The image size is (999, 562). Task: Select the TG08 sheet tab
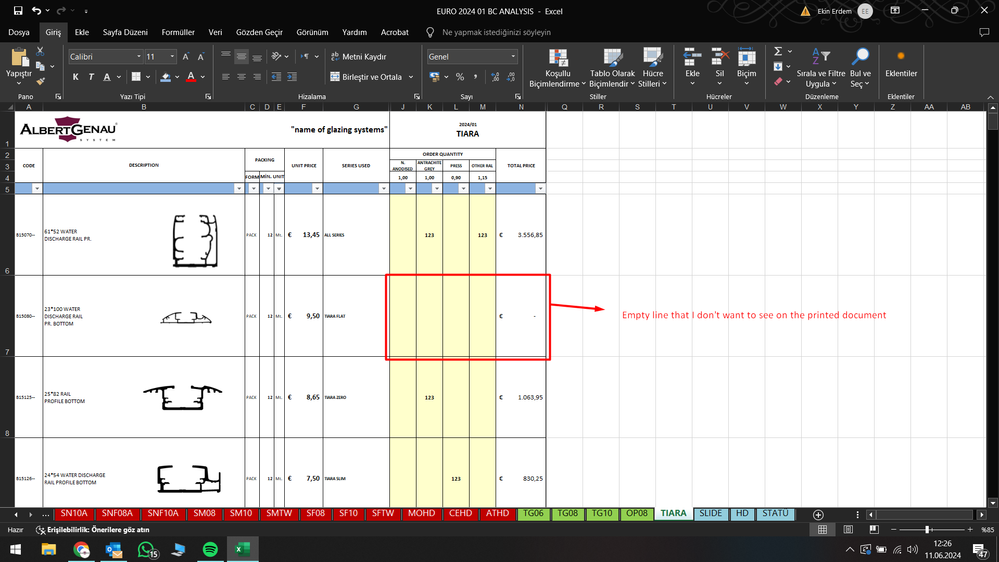pos(568,514)
